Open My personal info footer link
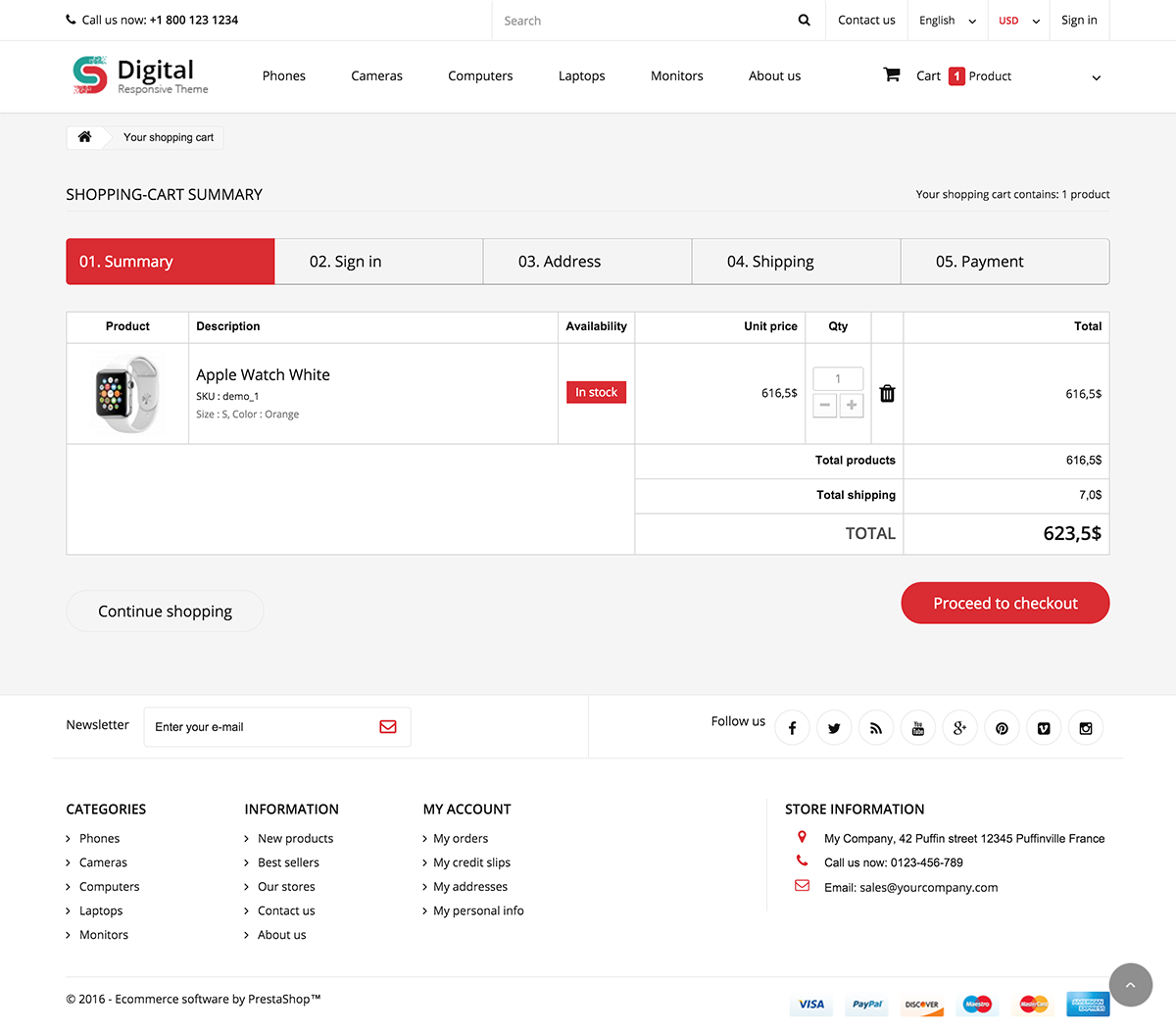Viewport: 1176px width, 1030px height. [478, 910]
